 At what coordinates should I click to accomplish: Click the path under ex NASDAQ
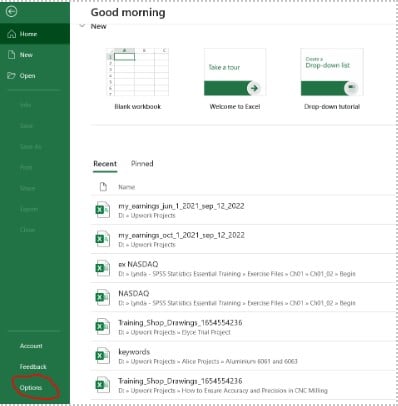[237, 274]
